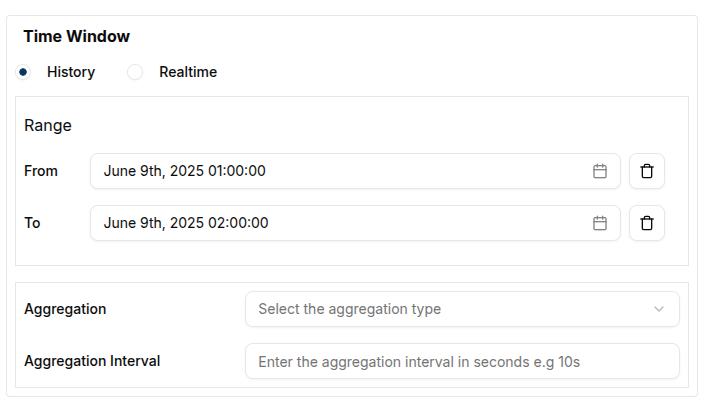Image resolution: width=711 pixels, height=407 pixels.
Task: Click the Aggregation Interval label text
Action: click(92, 361)
